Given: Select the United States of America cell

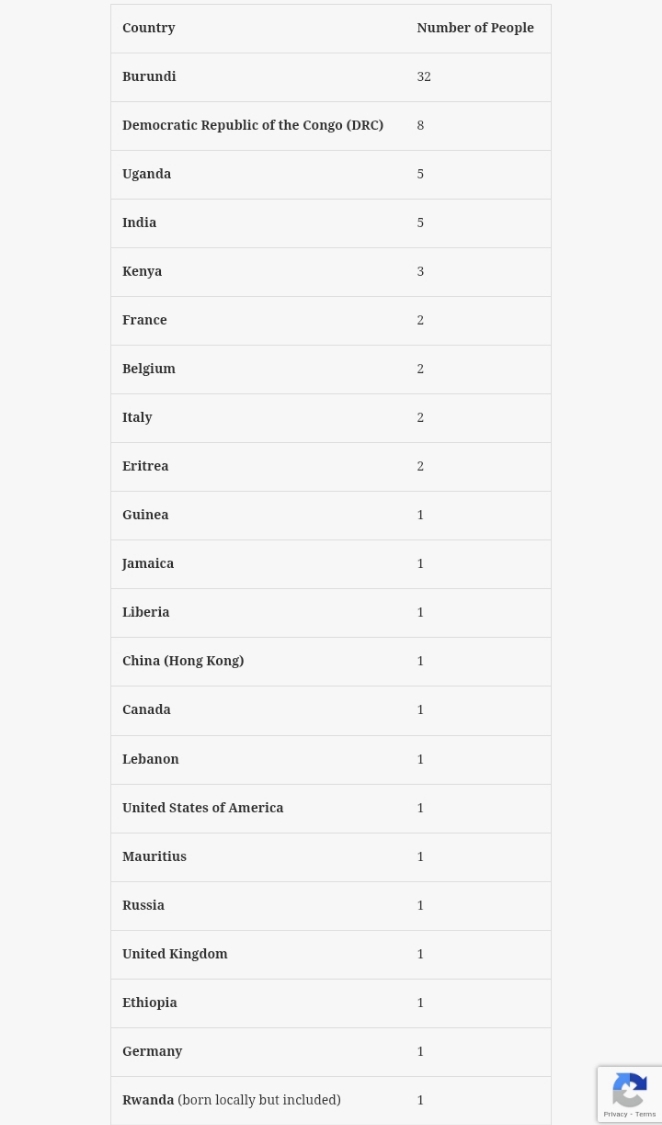Looking at the screenshot, I should 203,808.
